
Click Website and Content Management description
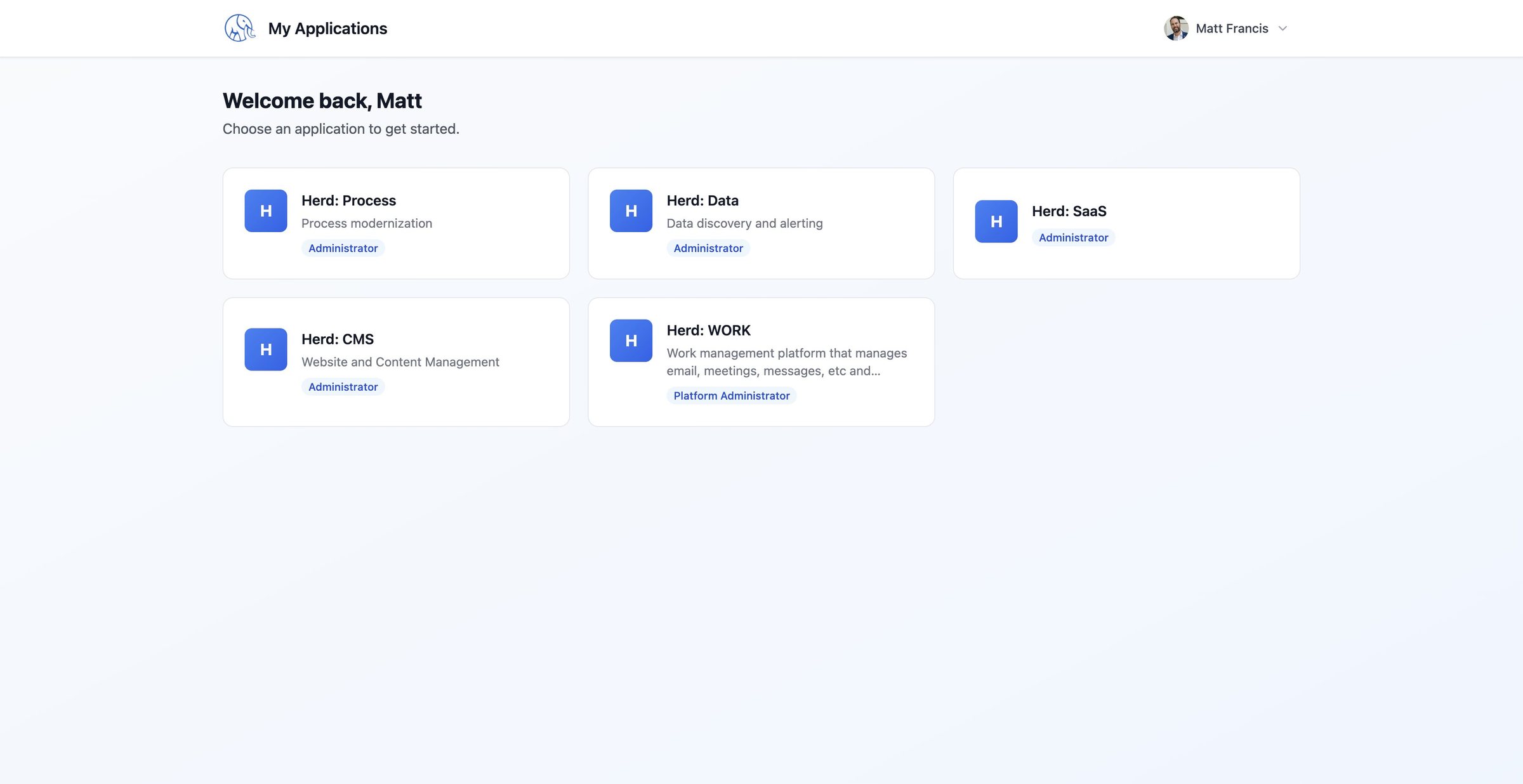(400, 362)
